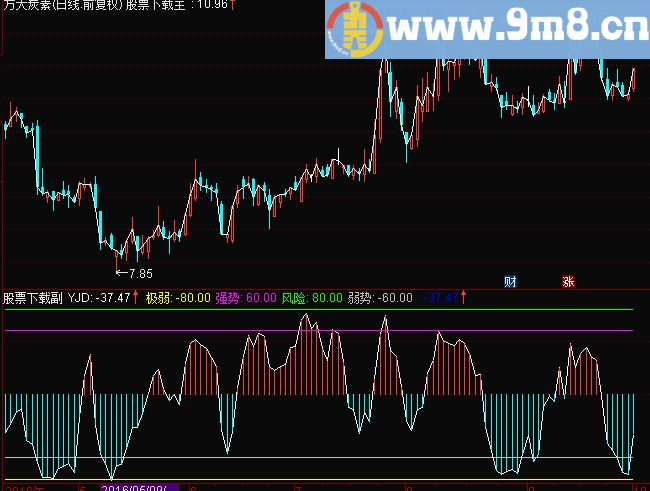The image size is (650, 491).
Task: Click the red up arrow after 10.96
Action: 233,5
